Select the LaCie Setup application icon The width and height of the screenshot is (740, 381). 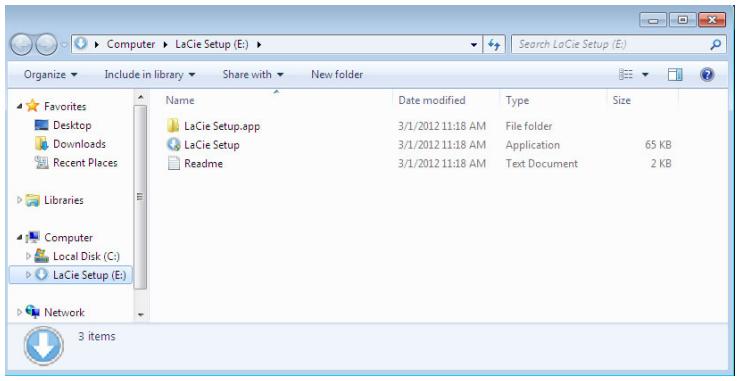tap(173, 144)
